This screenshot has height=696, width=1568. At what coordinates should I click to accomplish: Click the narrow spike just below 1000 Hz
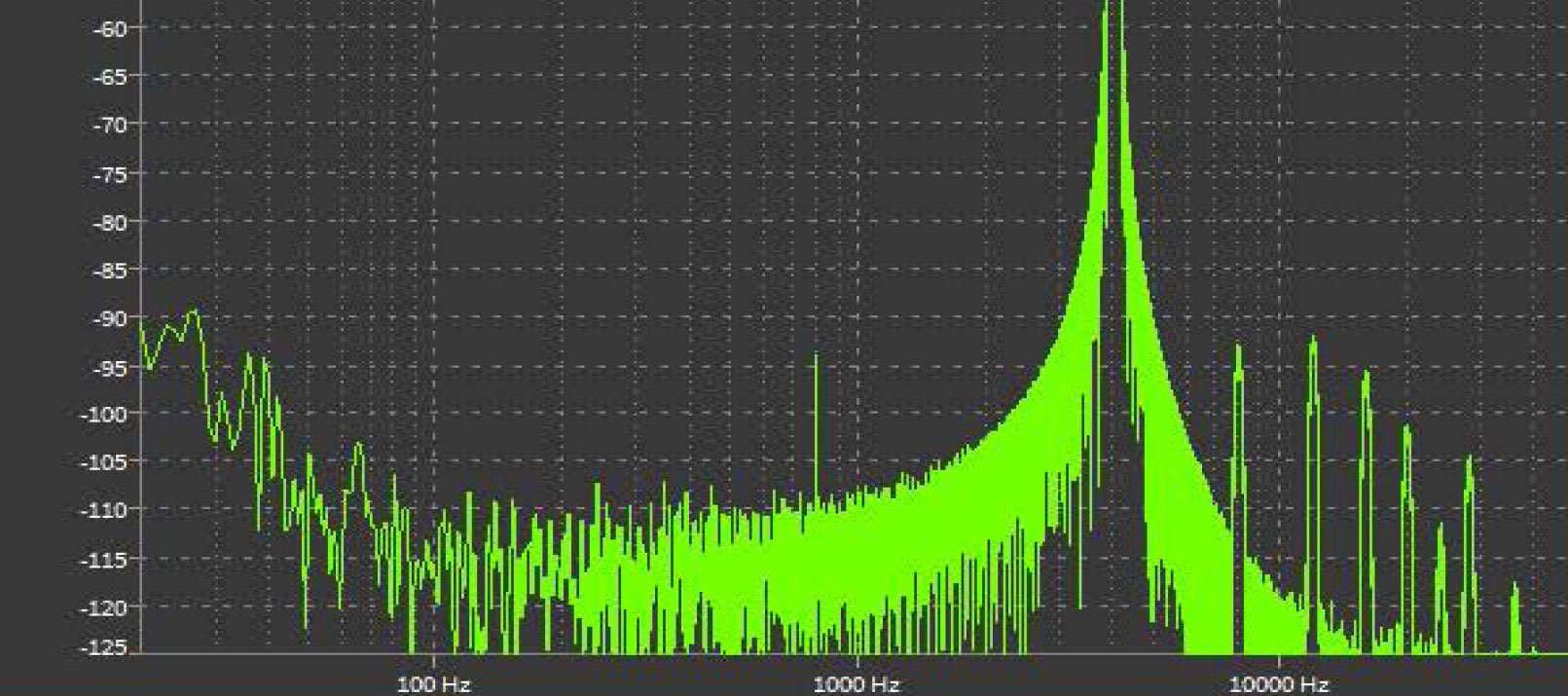(x=816, y=360)
